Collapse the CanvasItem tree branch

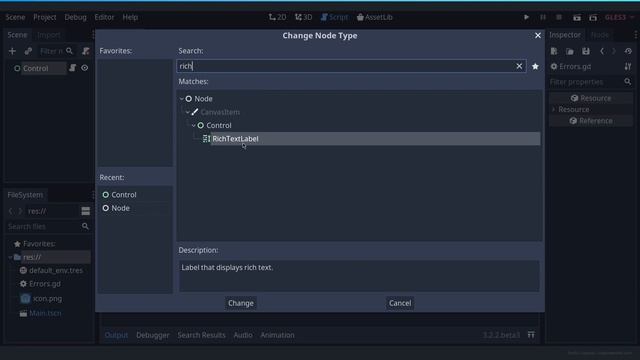click(188, 112)
